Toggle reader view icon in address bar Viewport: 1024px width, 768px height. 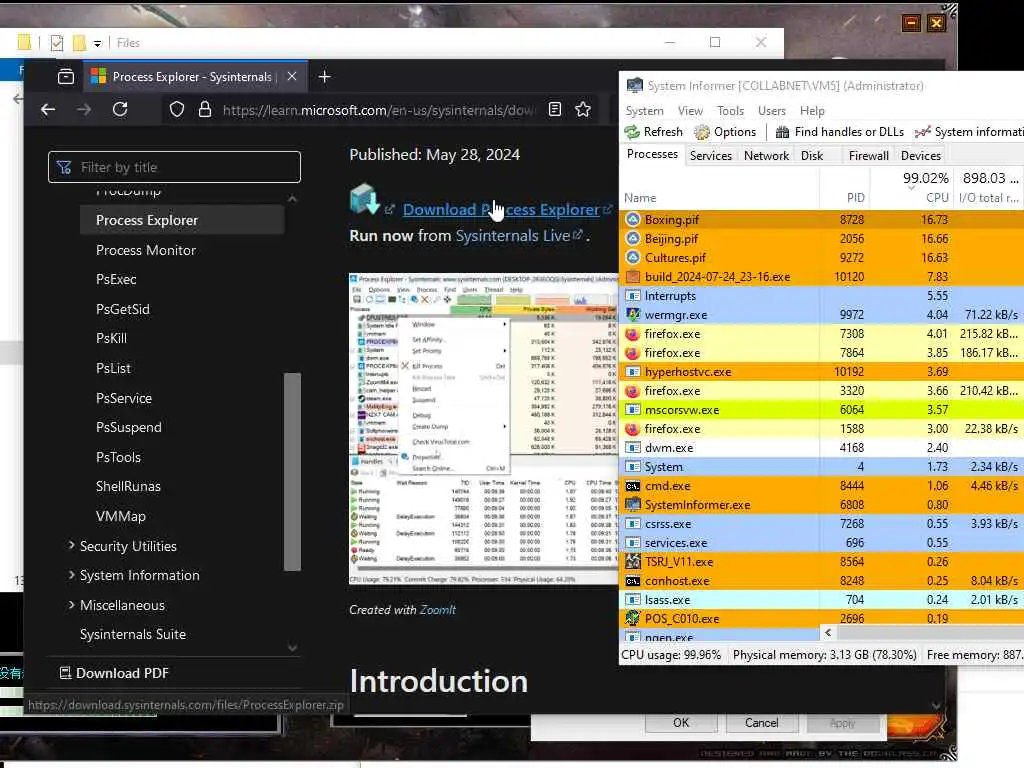[x=554, y=109]
